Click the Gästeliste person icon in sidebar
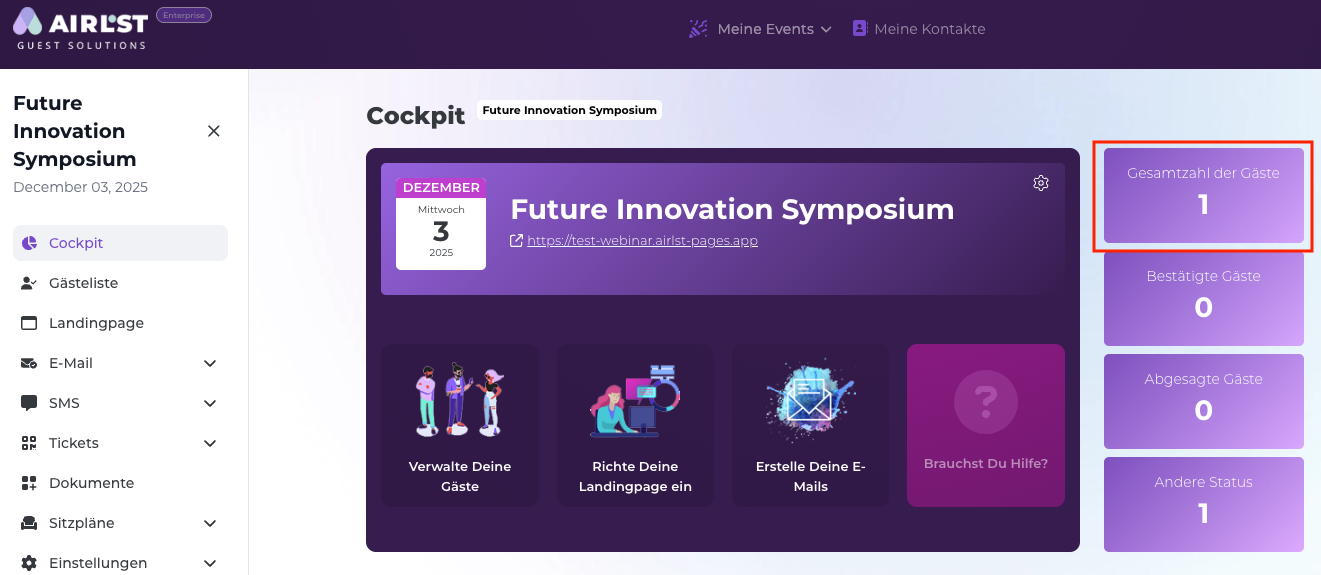 (x=29, y=283)
